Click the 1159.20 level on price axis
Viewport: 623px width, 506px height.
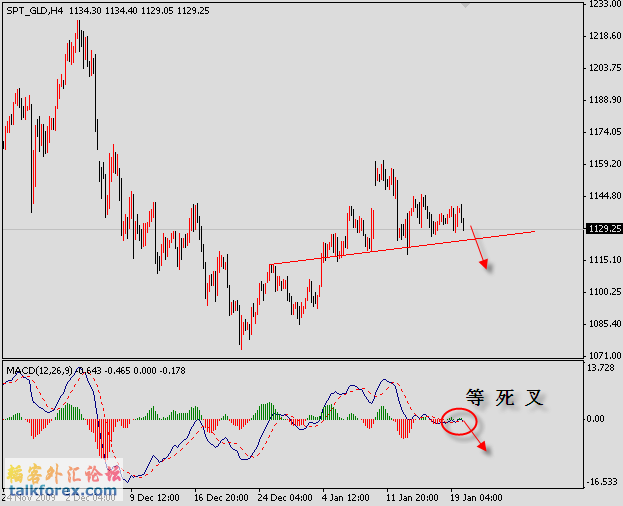point(603,164)
